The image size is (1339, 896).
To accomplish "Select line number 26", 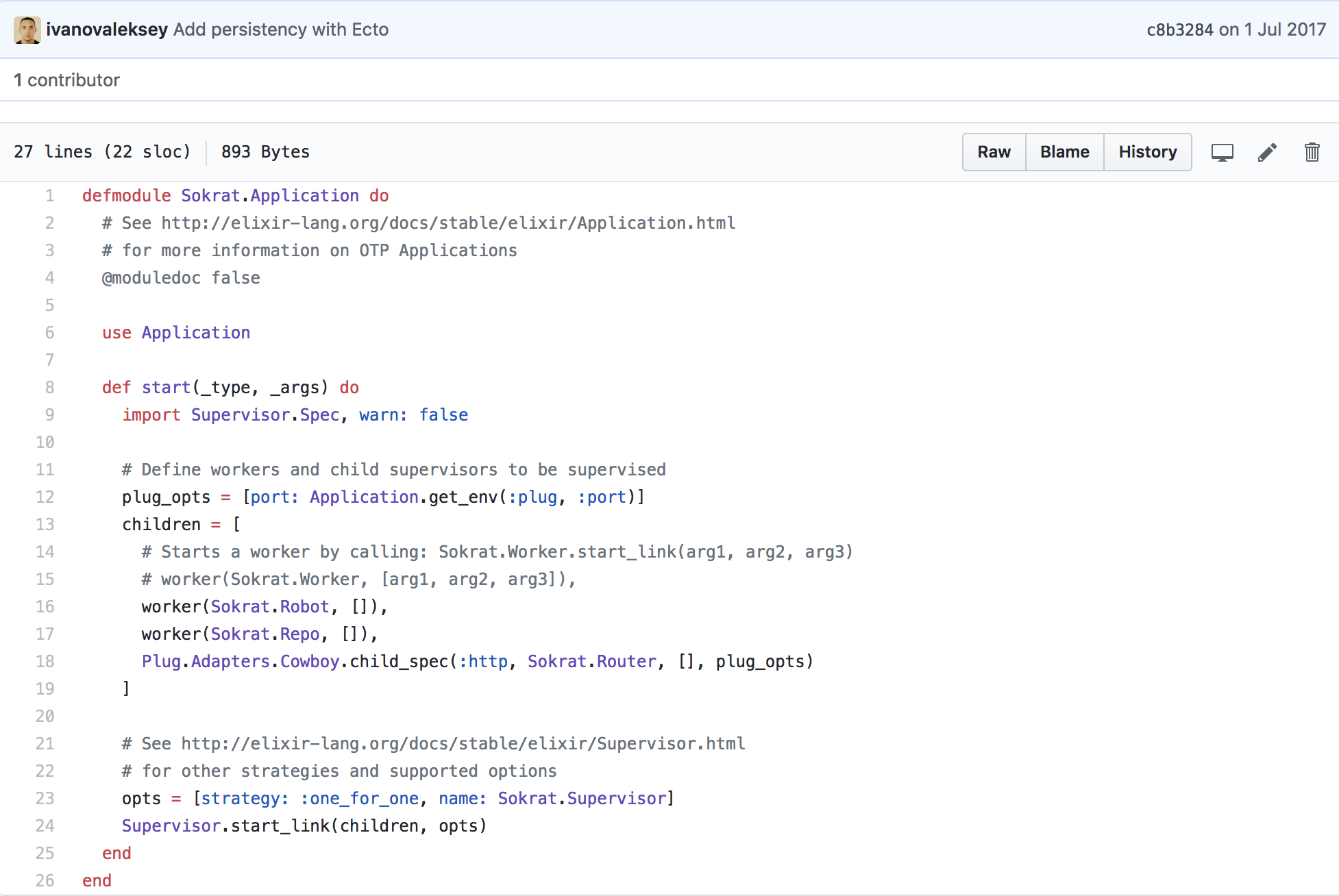I will 45,881.
